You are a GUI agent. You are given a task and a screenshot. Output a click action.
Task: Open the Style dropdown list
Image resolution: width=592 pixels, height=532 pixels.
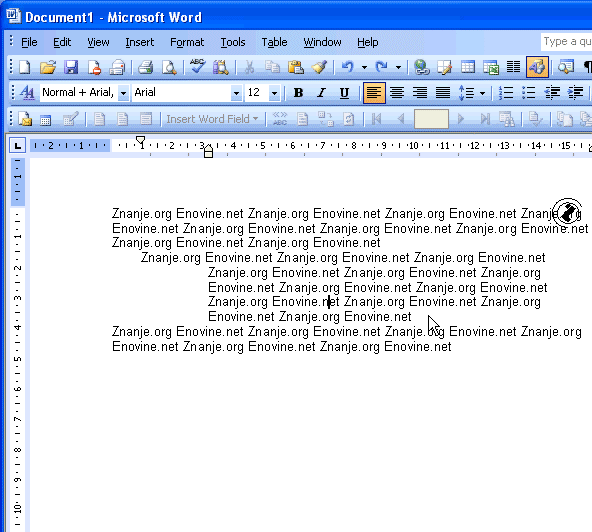[123, 93]
